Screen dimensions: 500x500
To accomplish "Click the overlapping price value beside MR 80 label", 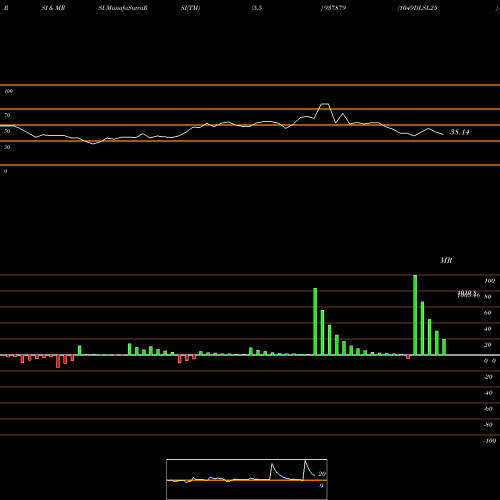I will tap(469, 294).
